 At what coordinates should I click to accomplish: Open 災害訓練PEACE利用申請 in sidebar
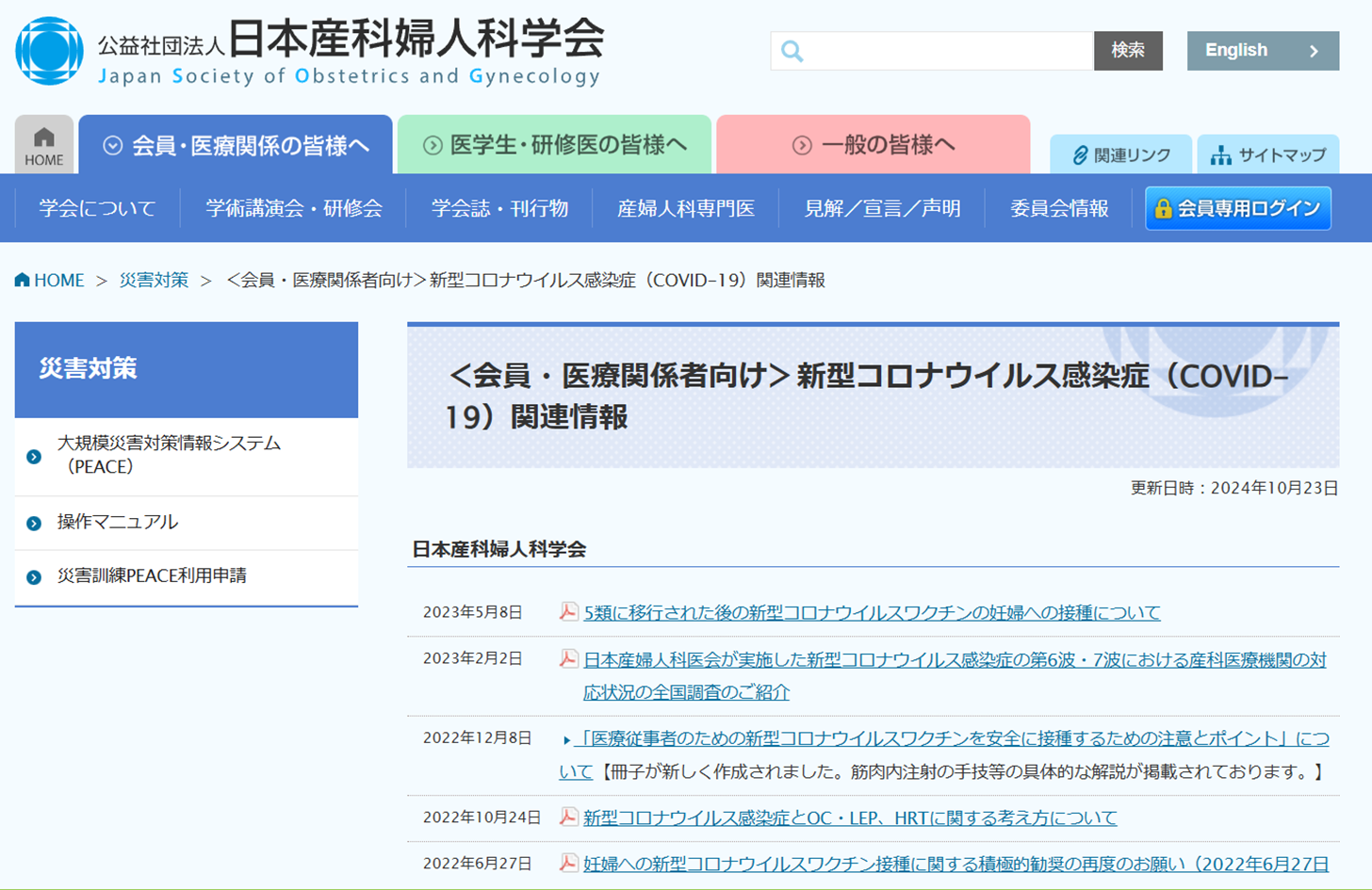pos(152,575)
